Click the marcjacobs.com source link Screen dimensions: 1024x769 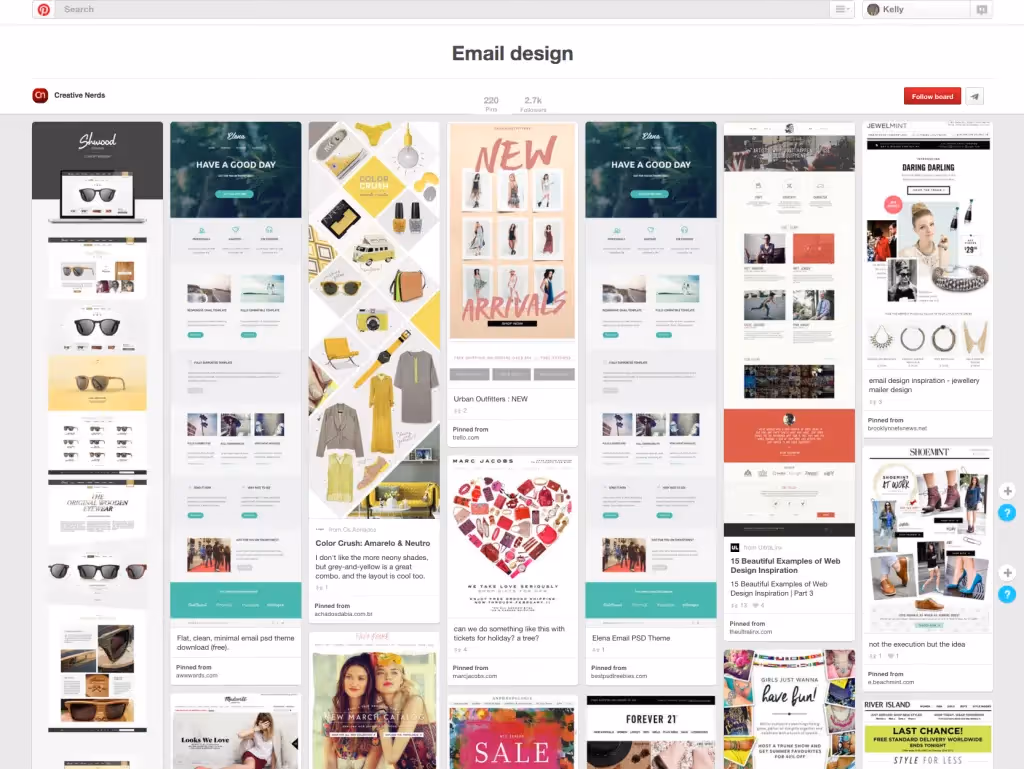475,676
